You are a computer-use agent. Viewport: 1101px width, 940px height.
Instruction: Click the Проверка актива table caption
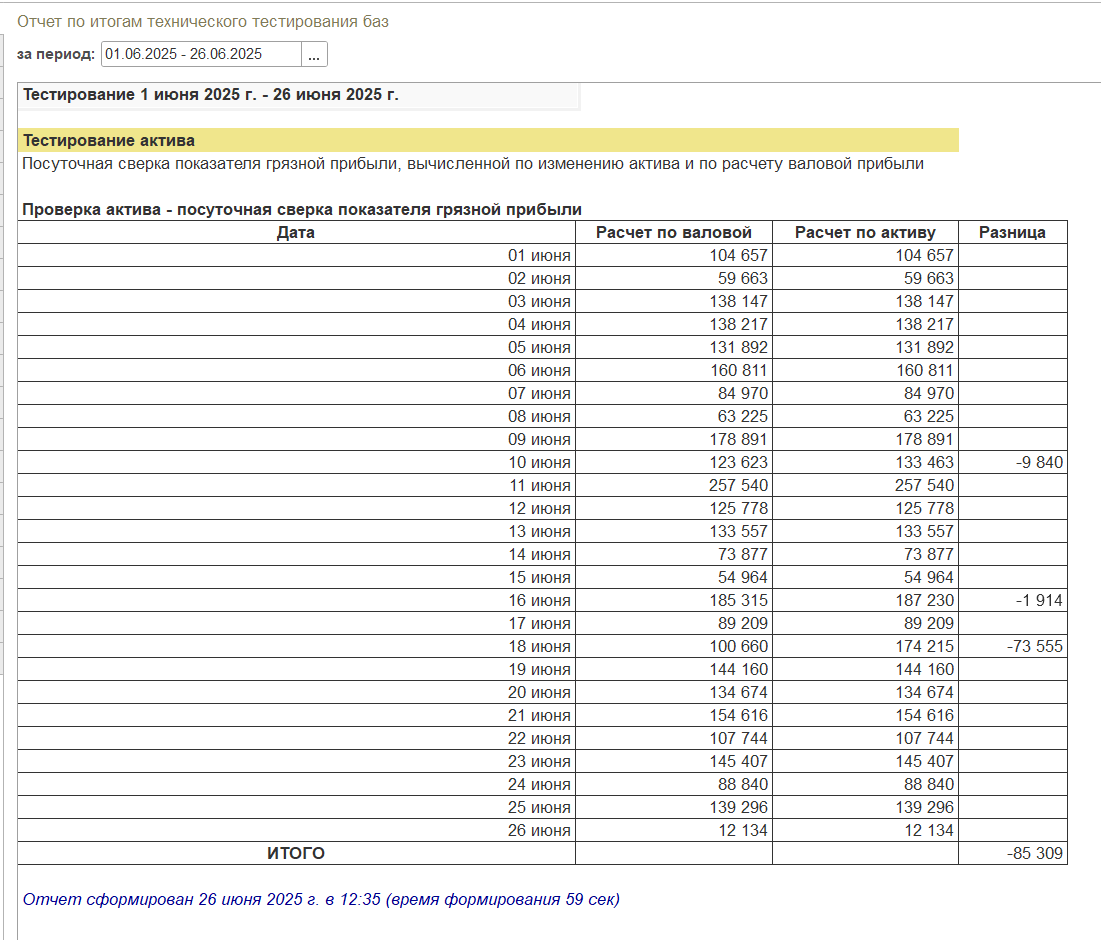pyautogui.click(x=302, y=209)
